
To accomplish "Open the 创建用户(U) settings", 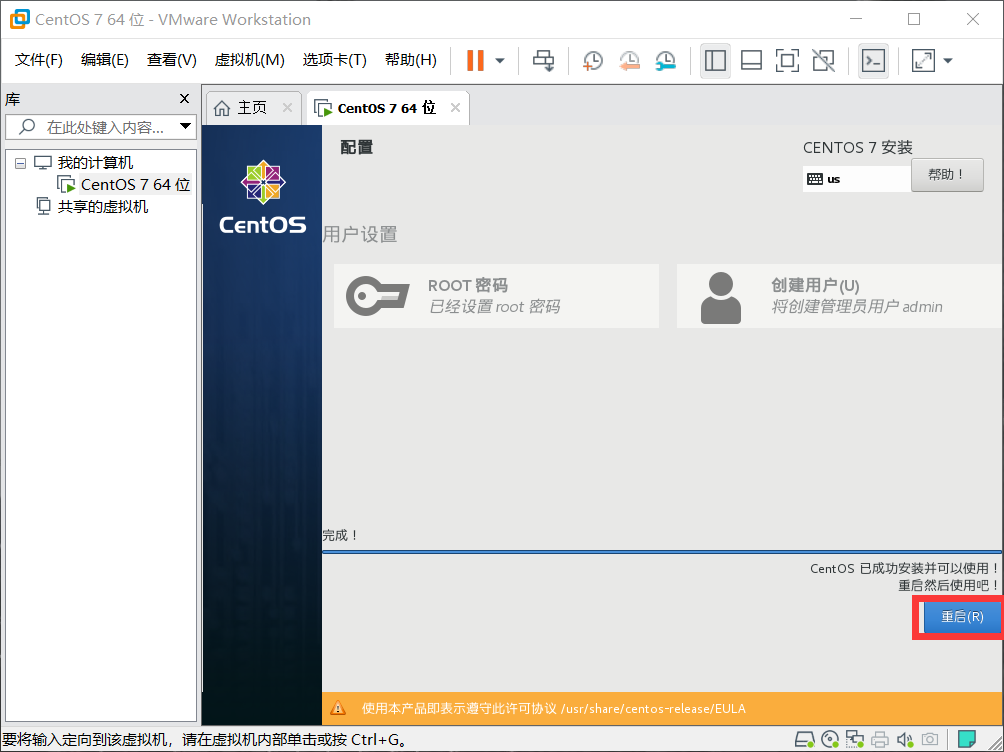I will [839, 296].
